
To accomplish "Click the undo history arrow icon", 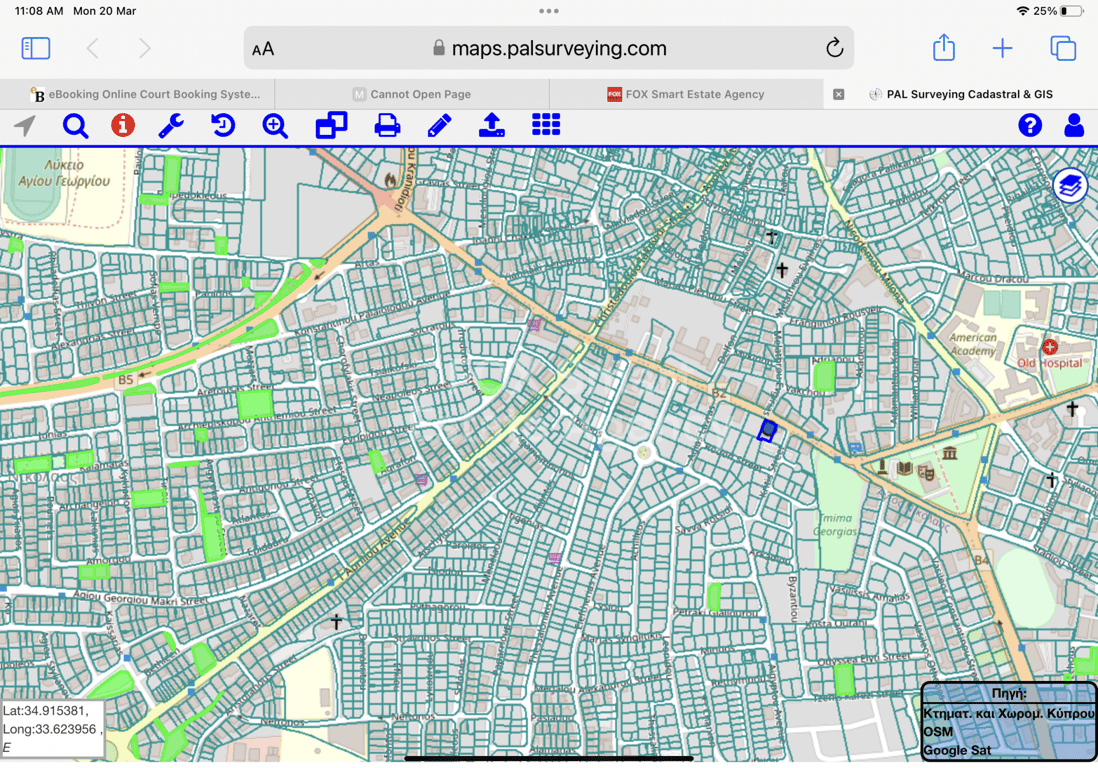I will click(223, 125).
